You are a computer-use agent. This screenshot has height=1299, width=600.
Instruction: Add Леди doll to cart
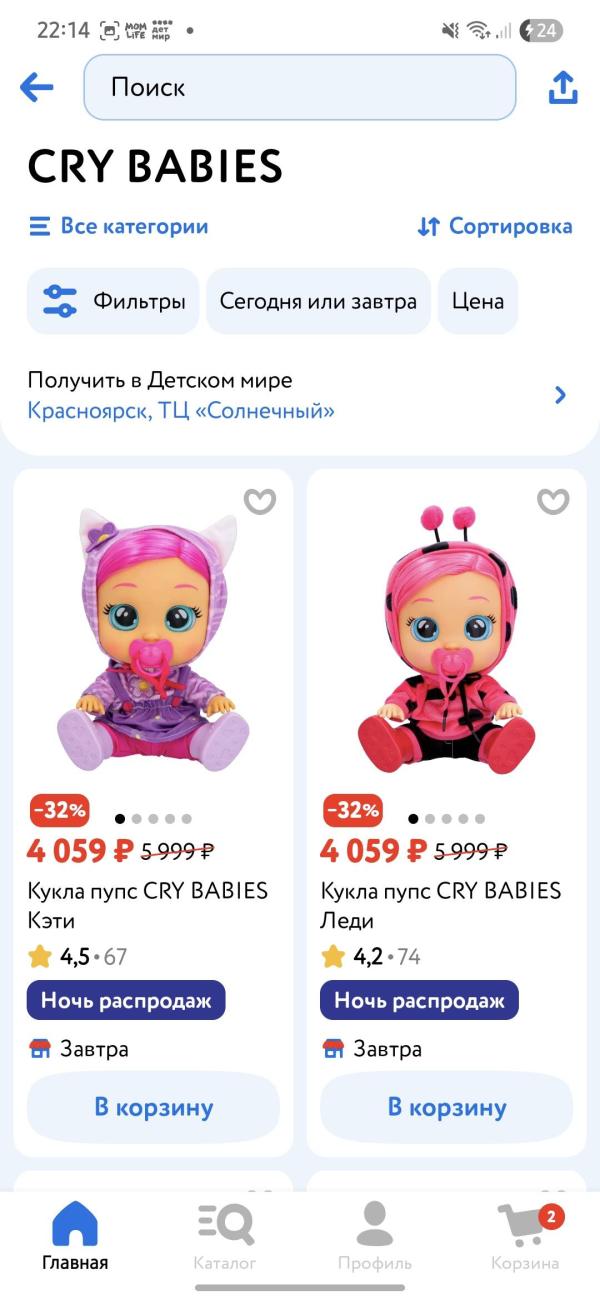point(446,1107)
